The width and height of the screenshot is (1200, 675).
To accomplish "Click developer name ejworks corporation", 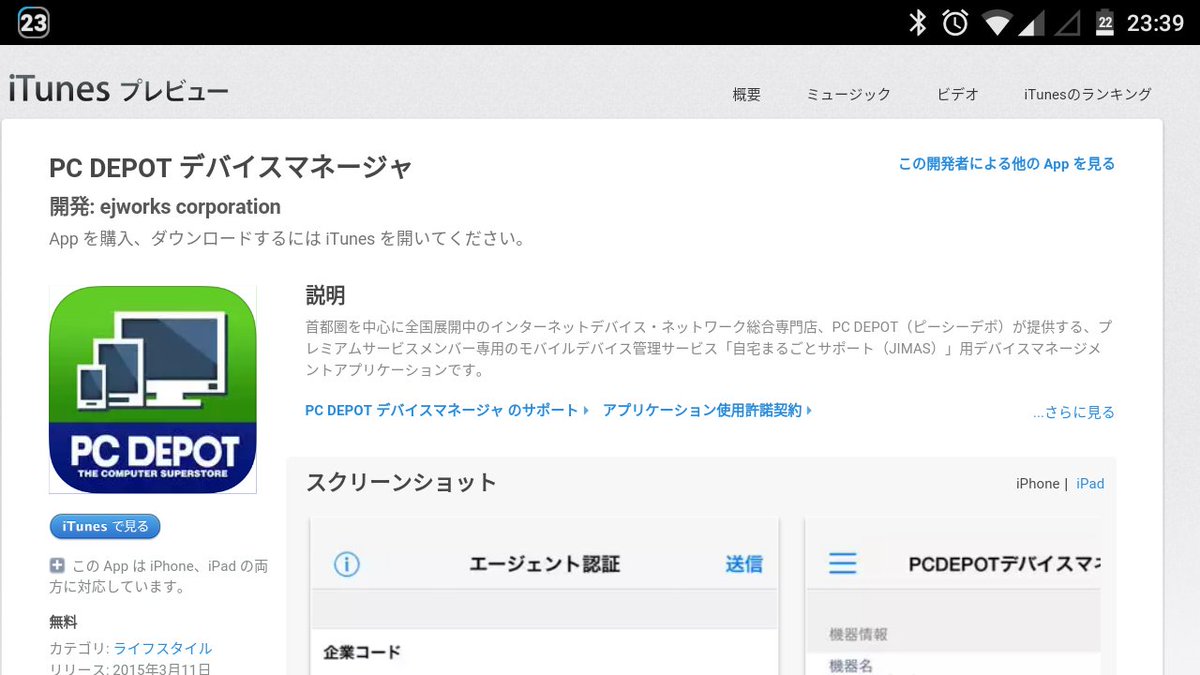I will [190, 207].
